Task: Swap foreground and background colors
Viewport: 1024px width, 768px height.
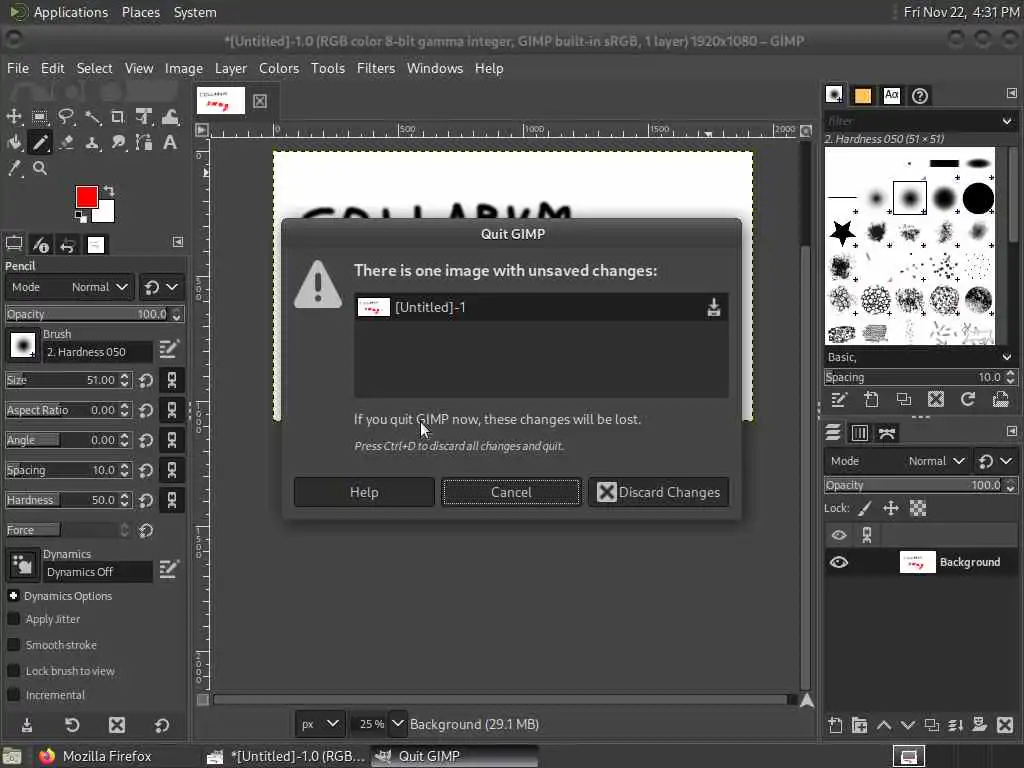Action: 109,191
